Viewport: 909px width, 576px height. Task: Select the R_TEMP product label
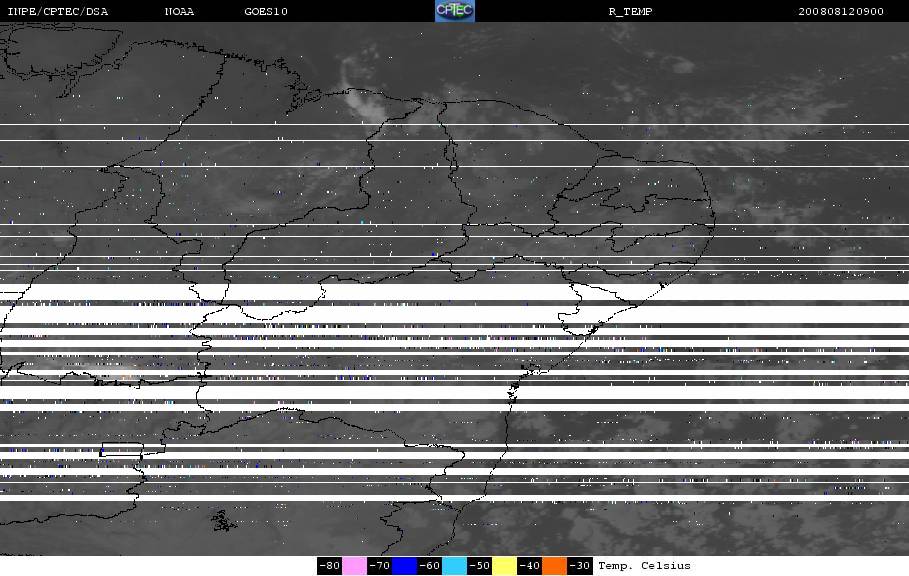coord(631,12)
